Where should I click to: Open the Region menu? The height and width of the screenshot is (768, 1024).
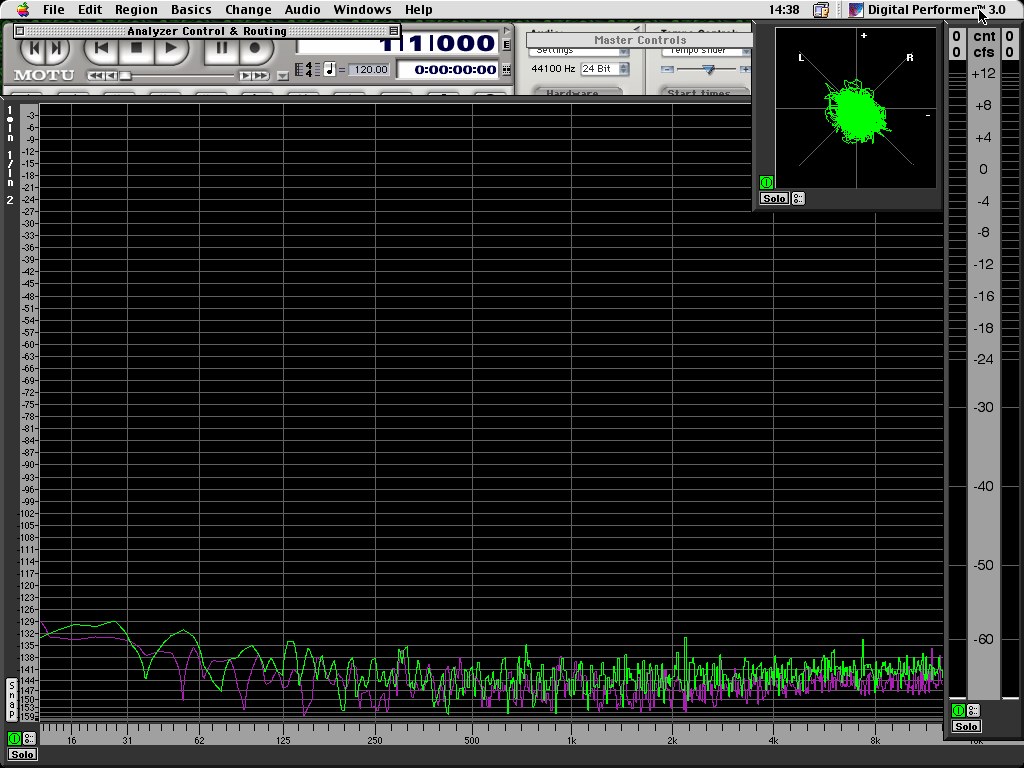coord(136,10)
